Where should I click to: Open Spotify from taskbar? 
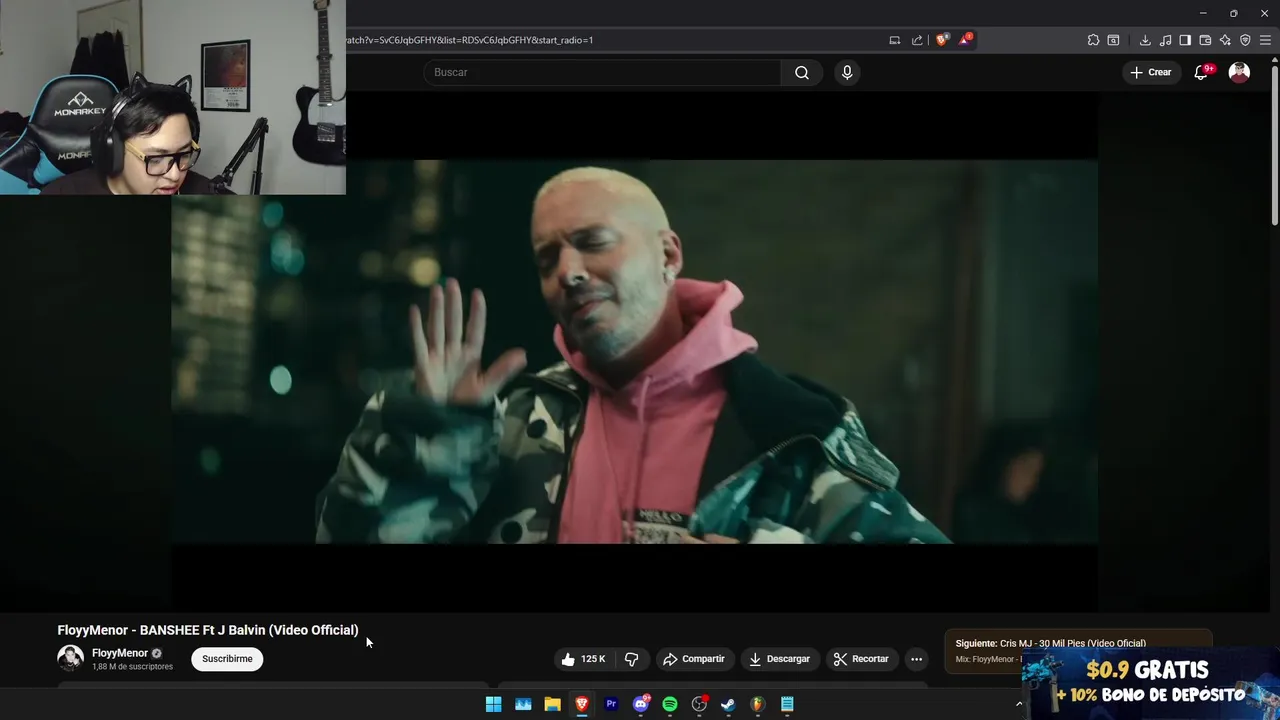click(670, 704)
